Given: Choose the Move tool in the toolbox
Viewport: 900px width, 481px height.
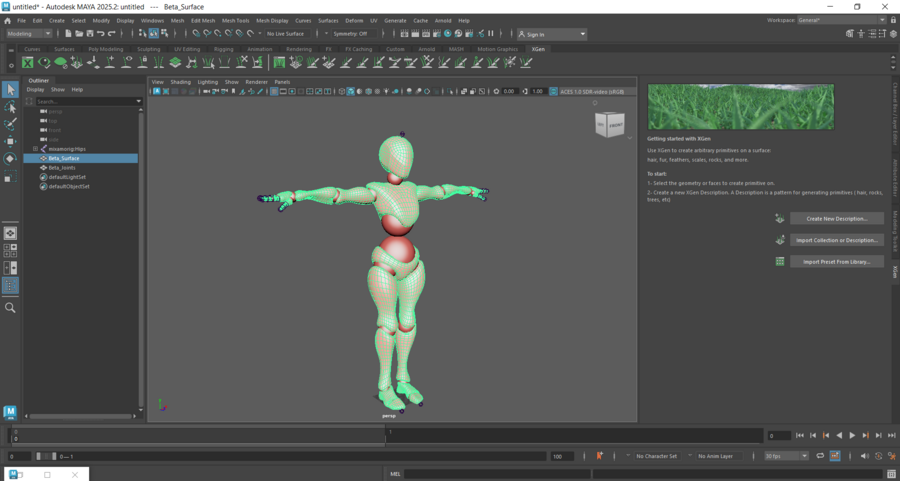Looking at the screenshot, I should tap(10, 141).
